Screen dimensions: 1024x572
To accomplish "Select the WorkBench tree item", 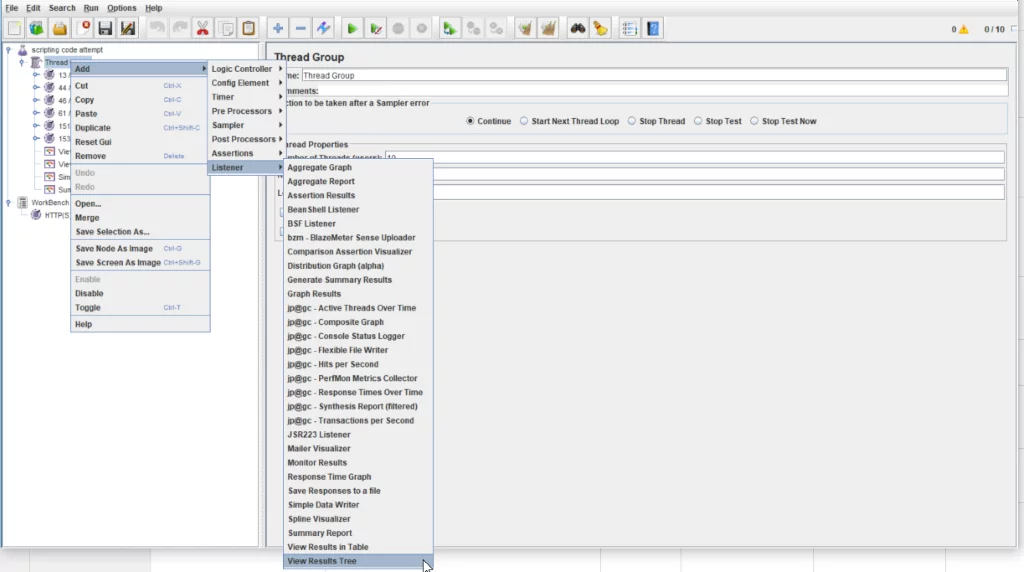I will click(50, 202).
